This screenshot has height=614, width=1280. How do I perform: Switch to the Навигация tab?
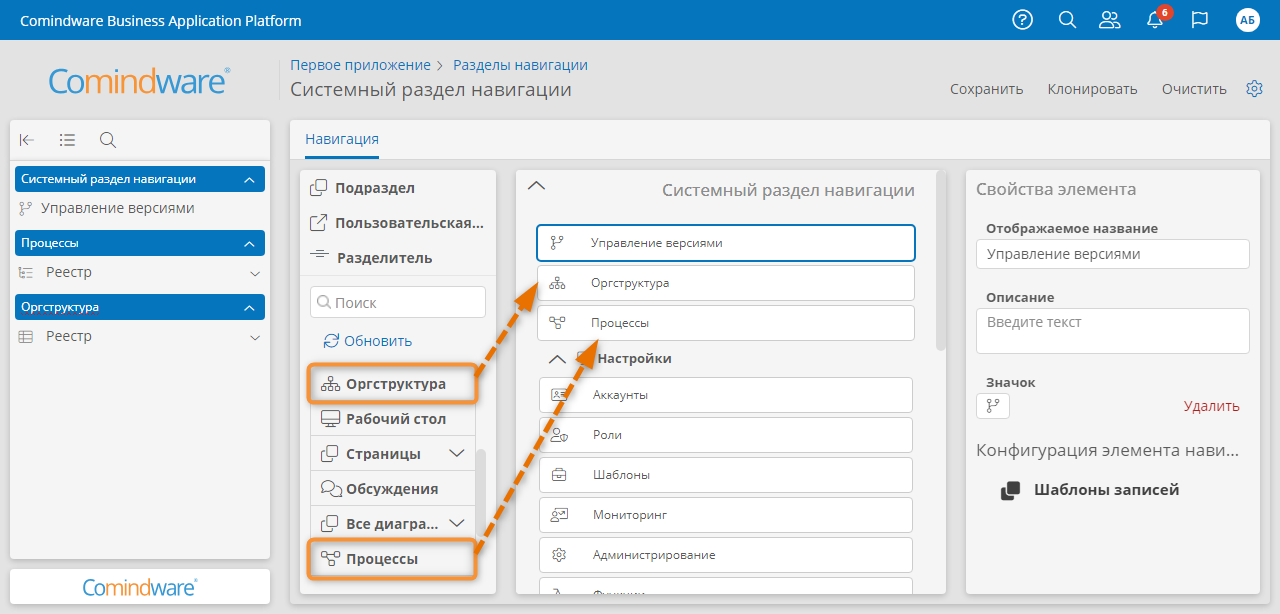click(342, 139)
